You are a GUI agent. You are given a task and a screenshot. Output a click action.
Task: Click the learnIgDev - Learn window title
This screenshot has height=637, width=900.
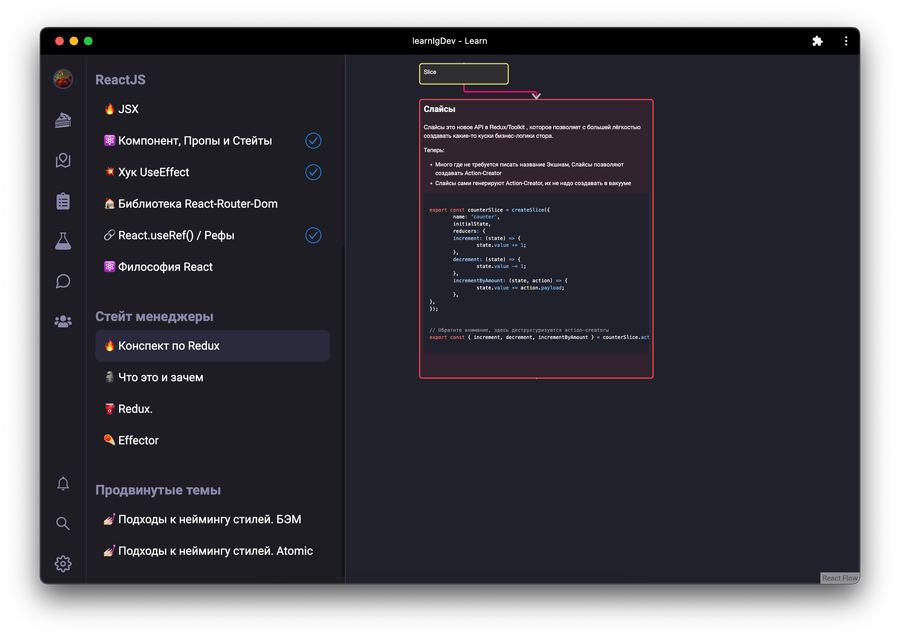(449, 41)
